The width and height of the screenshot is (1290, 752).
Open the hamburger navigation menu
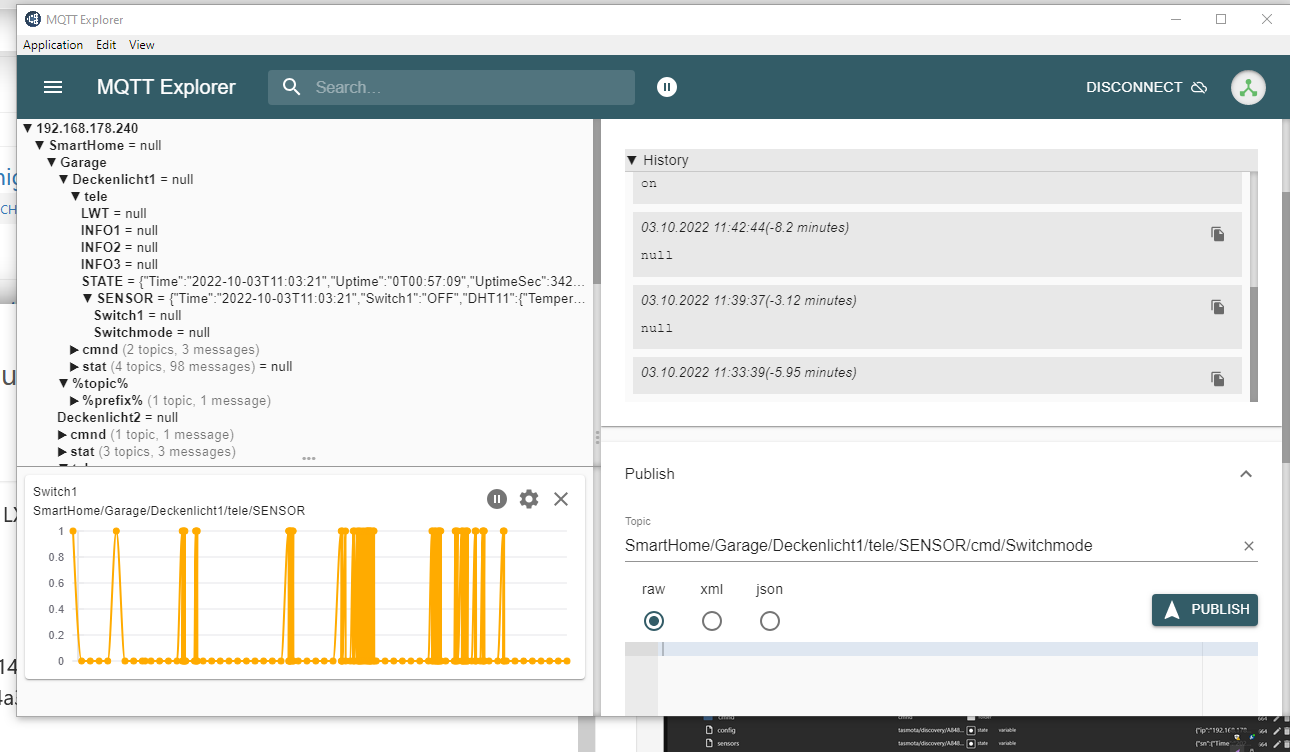(x=53, y=87)
